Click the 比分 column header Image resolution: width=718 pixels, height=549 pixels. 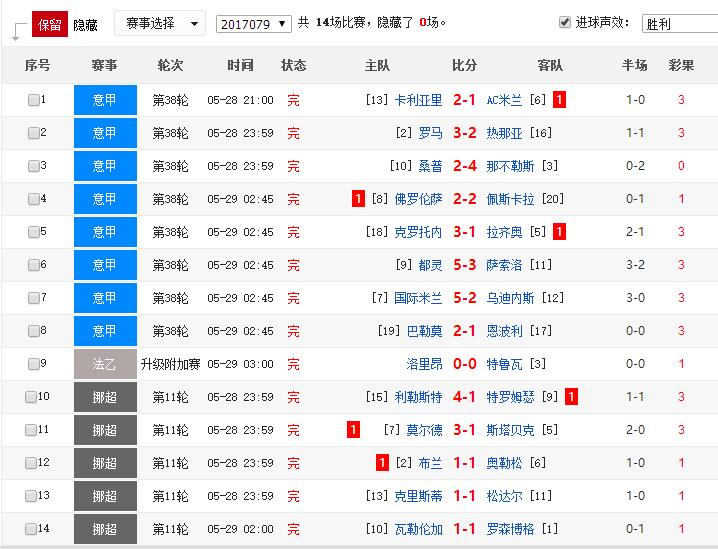[464, 65]
